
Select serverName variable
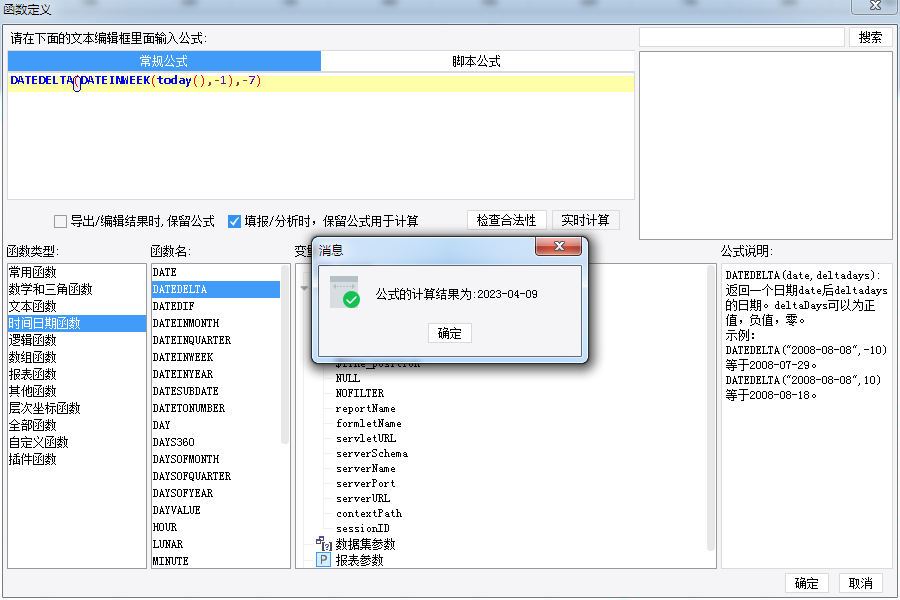[366, 469]
